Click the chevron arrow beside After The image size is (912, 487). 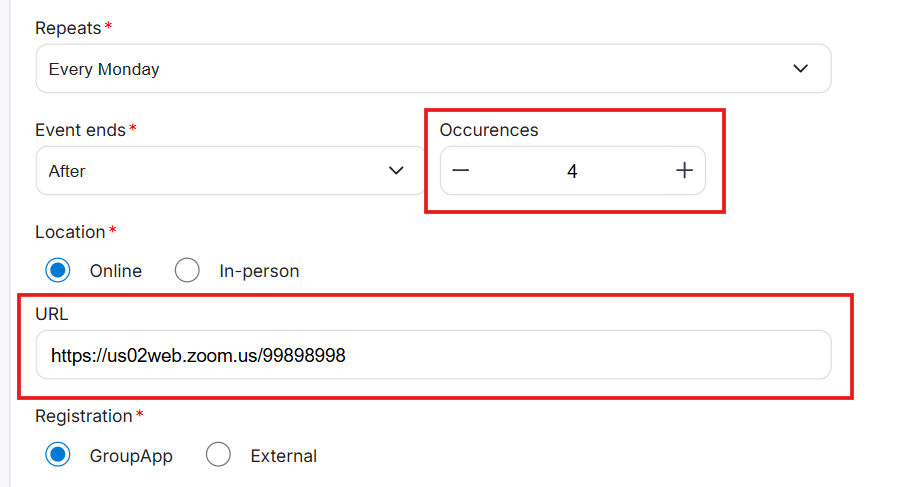click(396, 171)
